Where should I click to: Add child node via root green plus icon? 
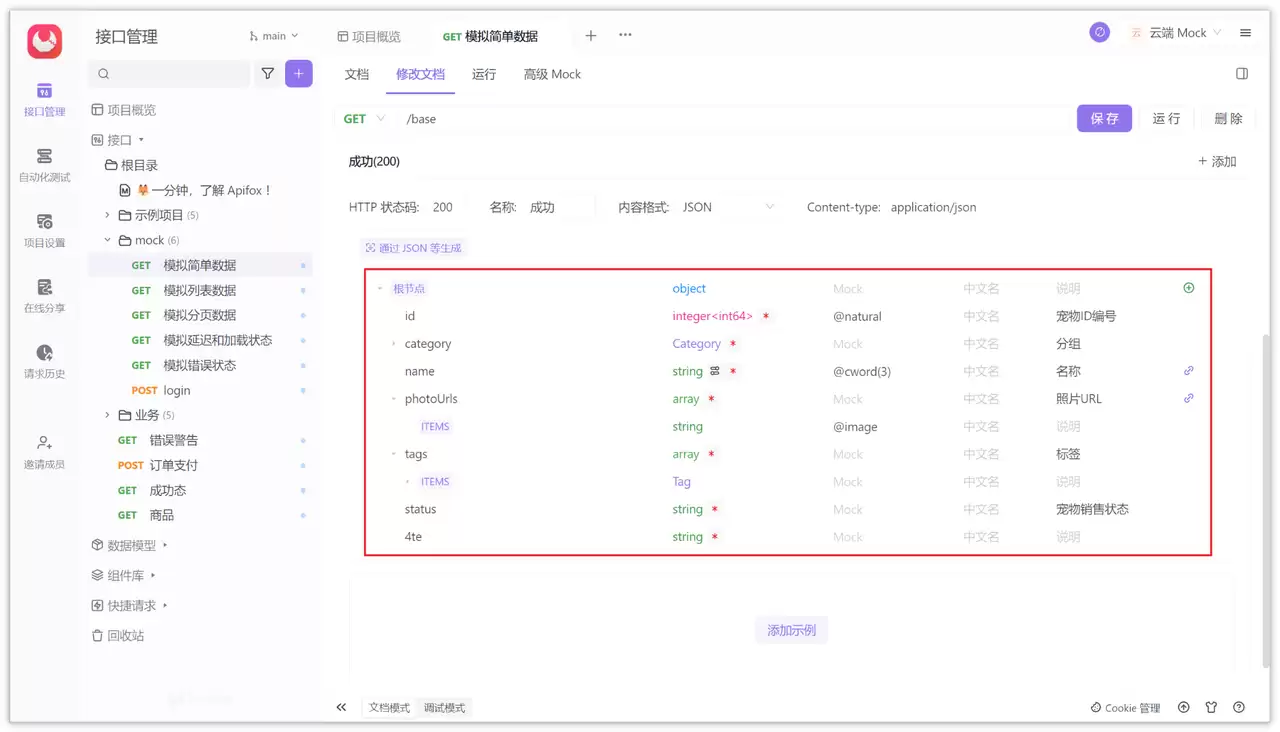pyautogui.click(x=1189, y=288)
